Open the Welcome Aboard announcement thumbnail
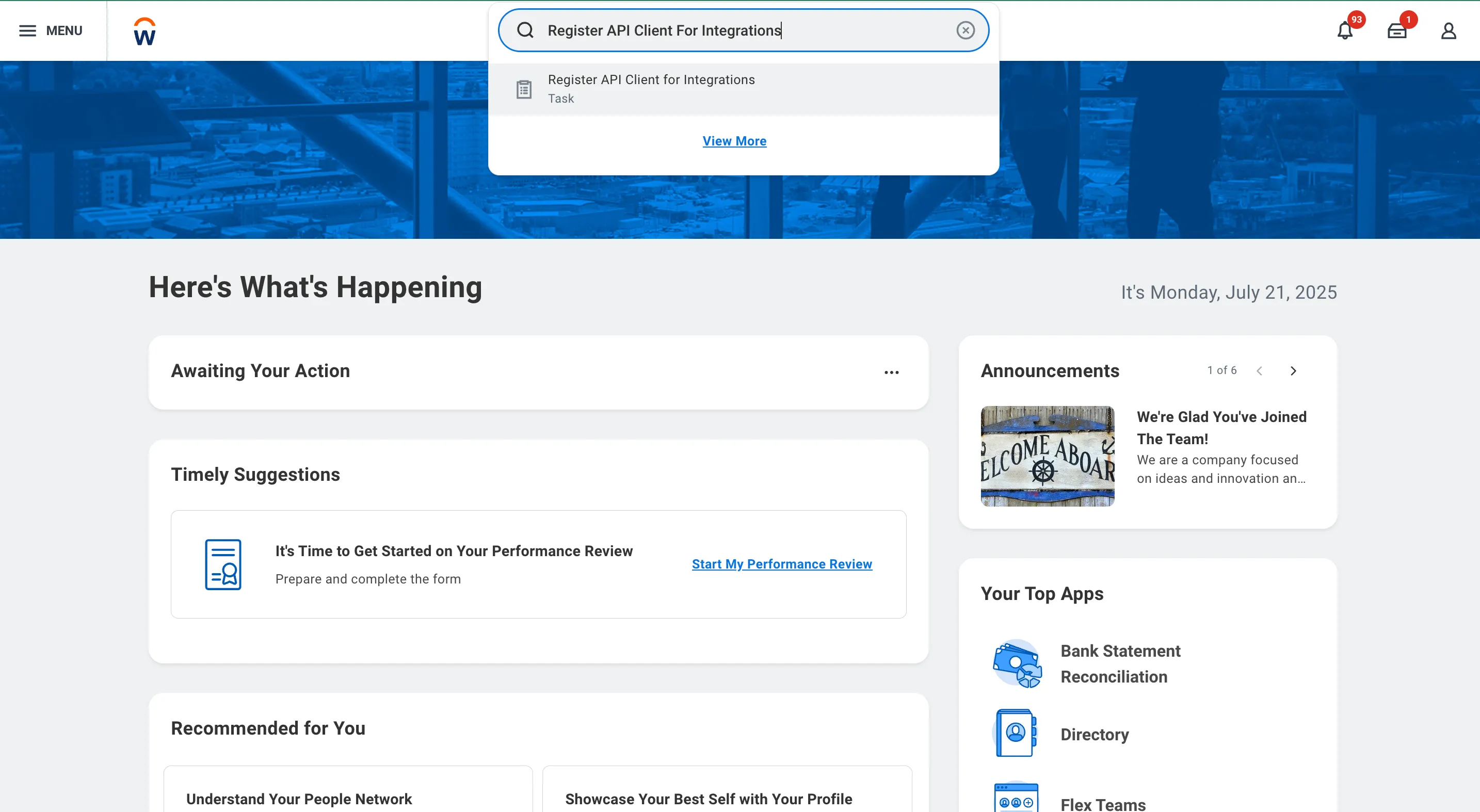The image size is (1480, 812). click(1048, 456)
